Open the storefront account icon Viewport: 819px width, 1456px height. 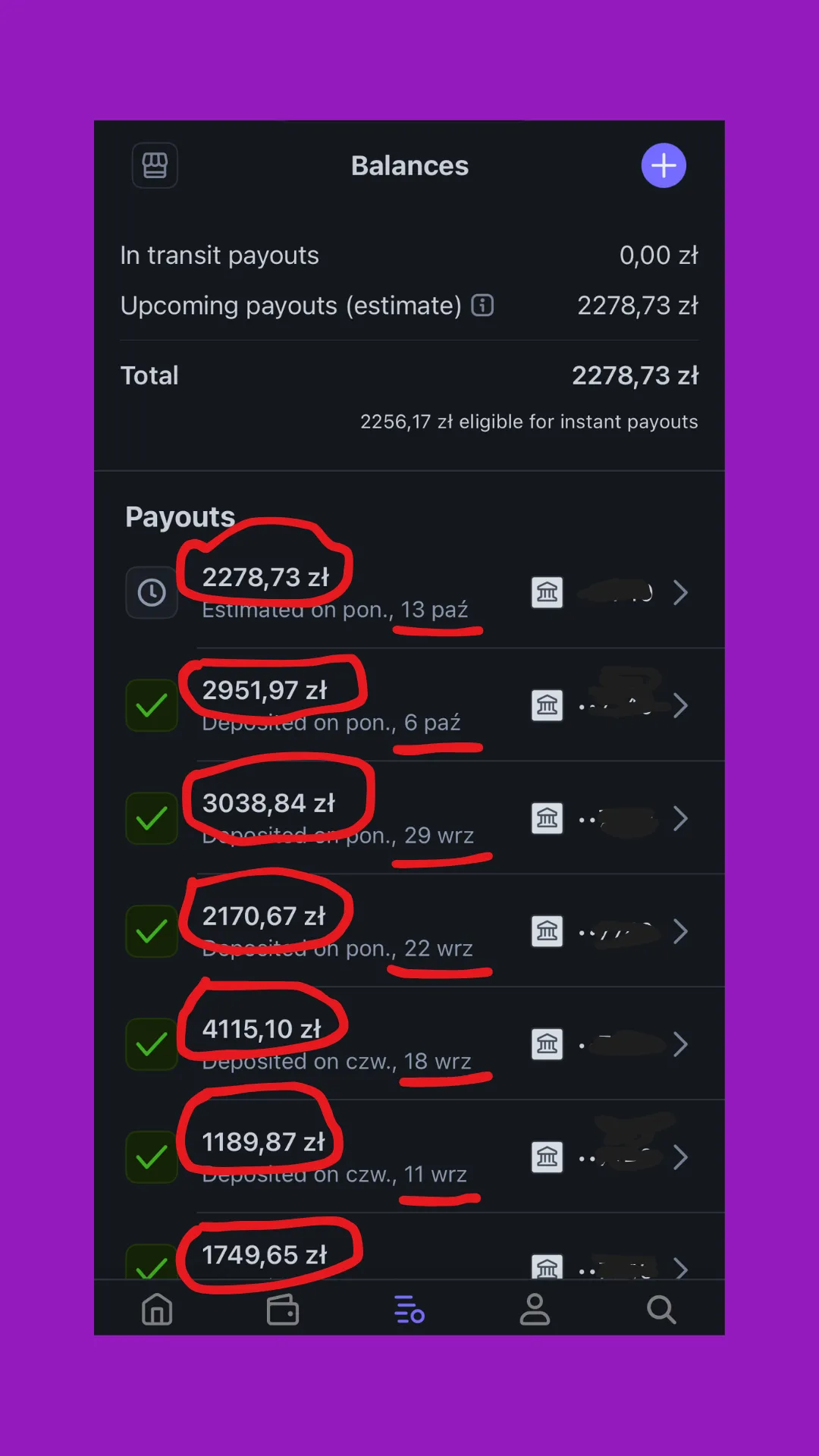(x=155, y=165)
